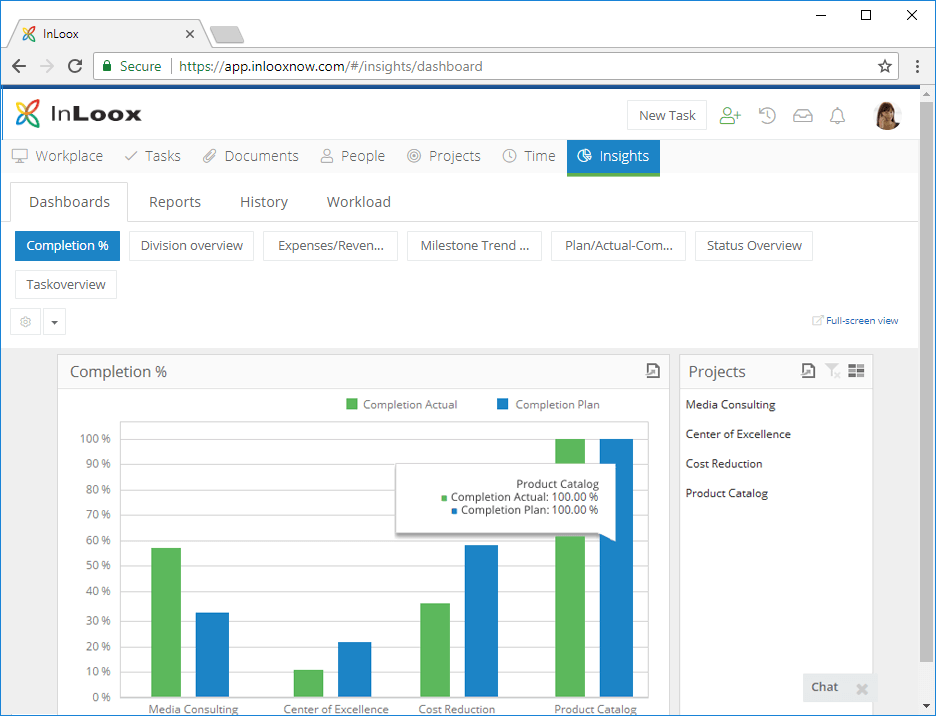Open Full-screen view link
The height and width of the screenshot is (716, 936).
[855, 321]
